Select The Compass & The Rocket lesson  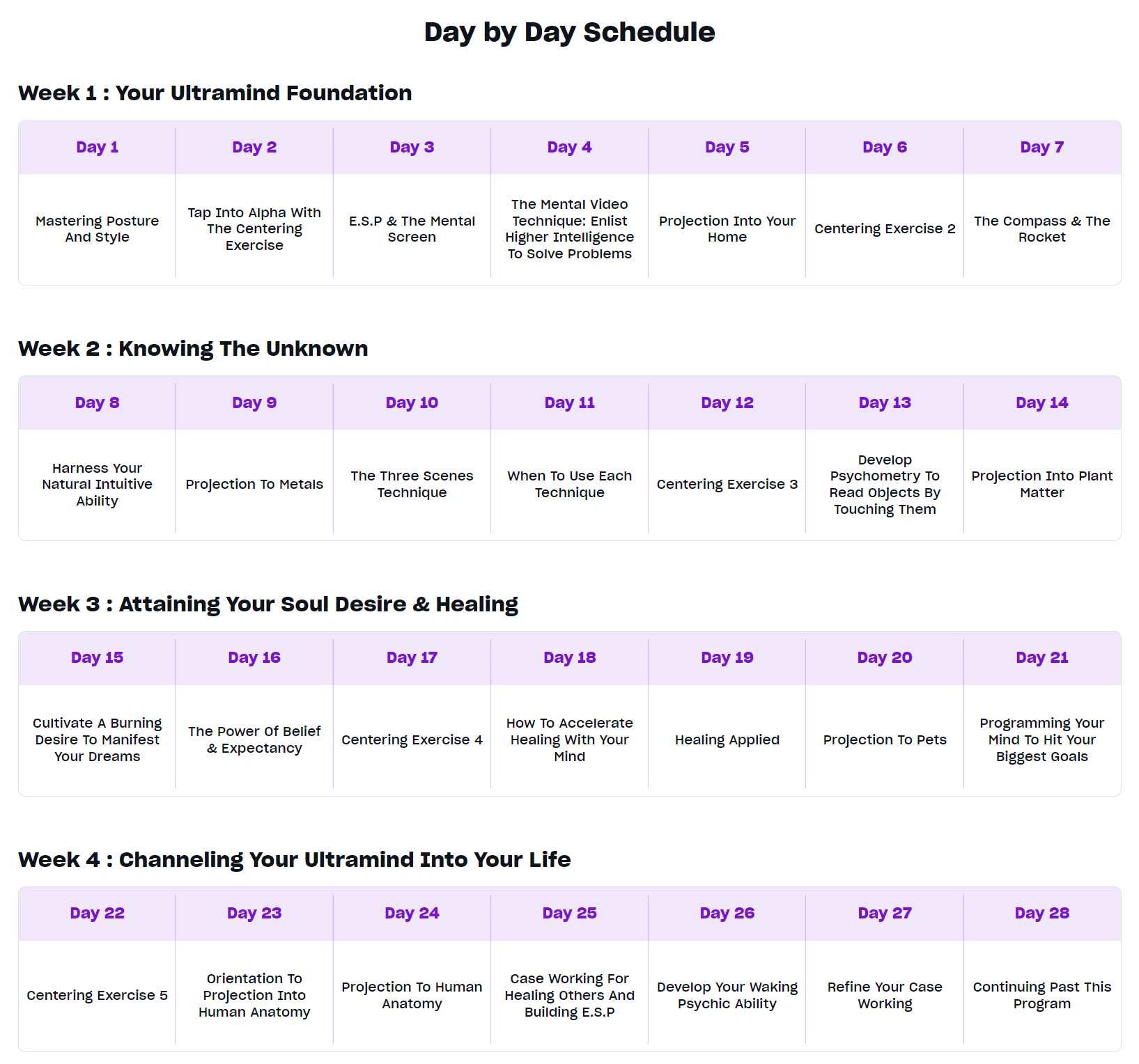(x=1042, y=229)
